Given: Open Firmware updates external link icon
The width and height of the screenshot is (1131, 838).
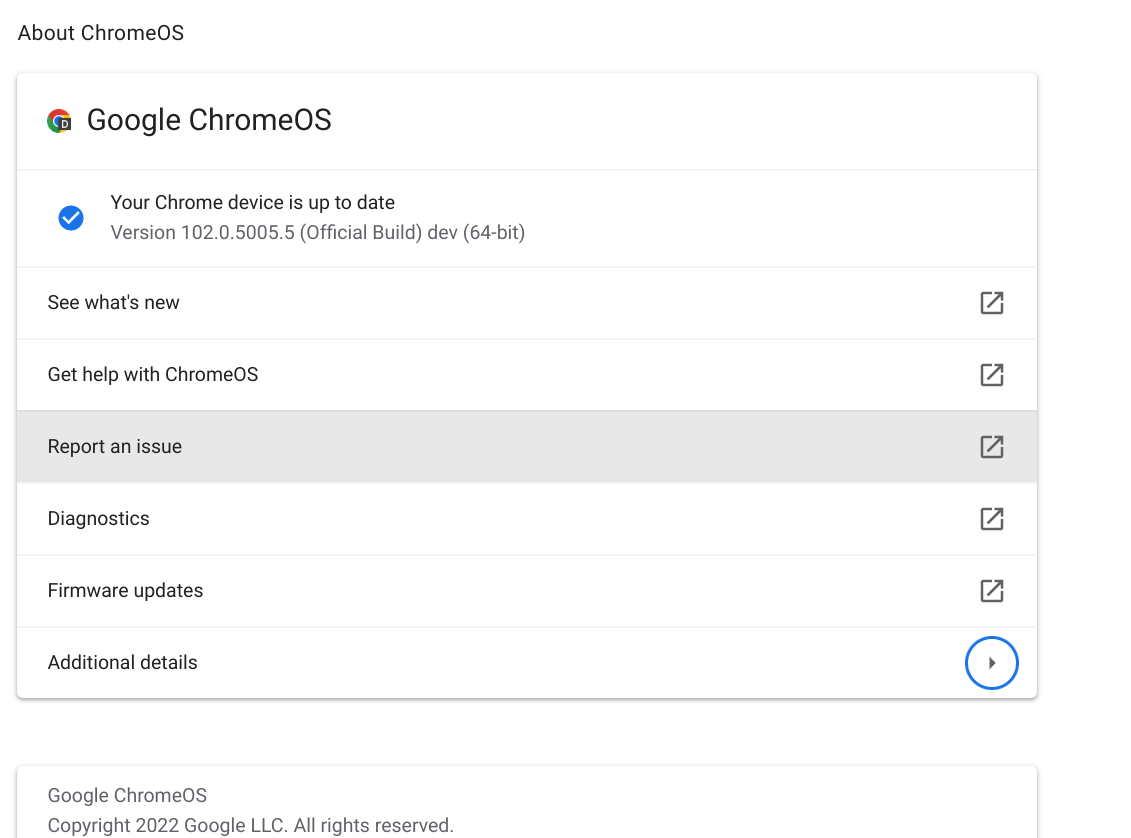Looking at the screenshot, I should (x=992, y=591).
